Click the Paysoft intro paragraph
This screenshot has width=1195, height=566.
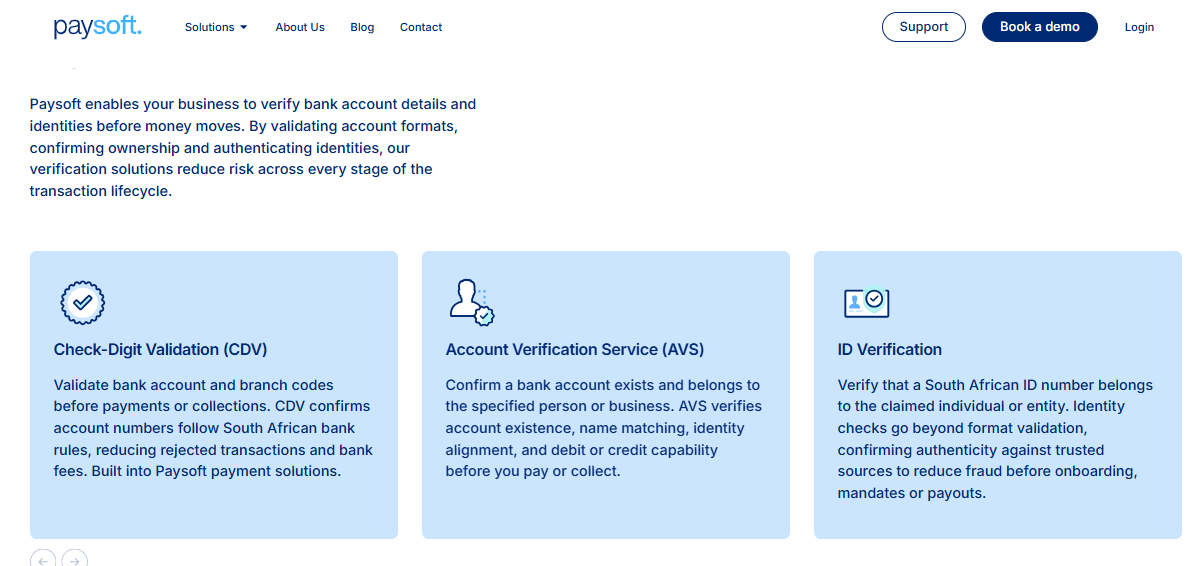coord(253,147)
